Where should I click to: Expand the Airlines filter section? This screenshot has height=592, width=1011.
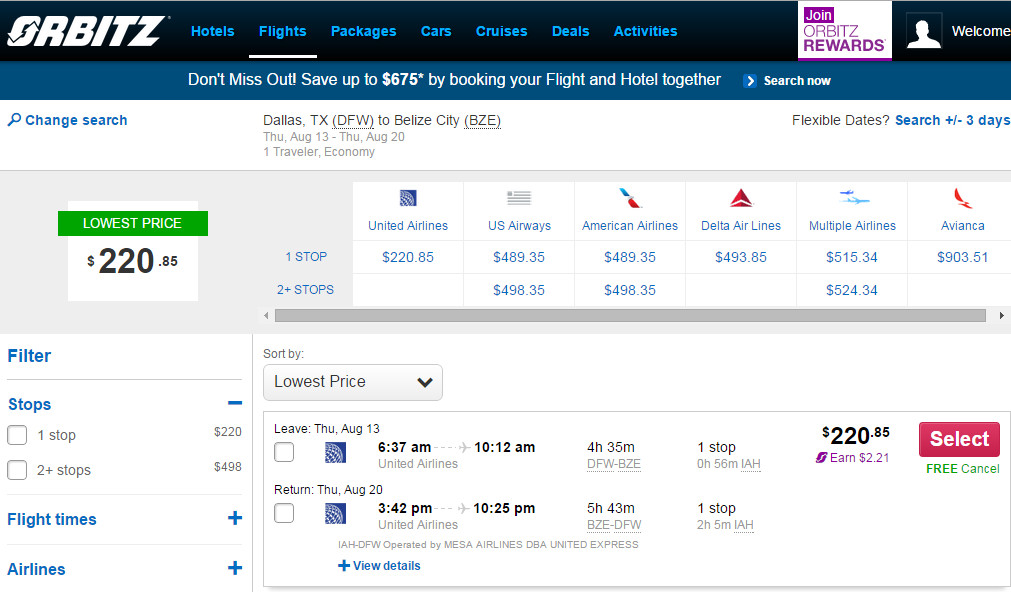(x=235, y=567)
